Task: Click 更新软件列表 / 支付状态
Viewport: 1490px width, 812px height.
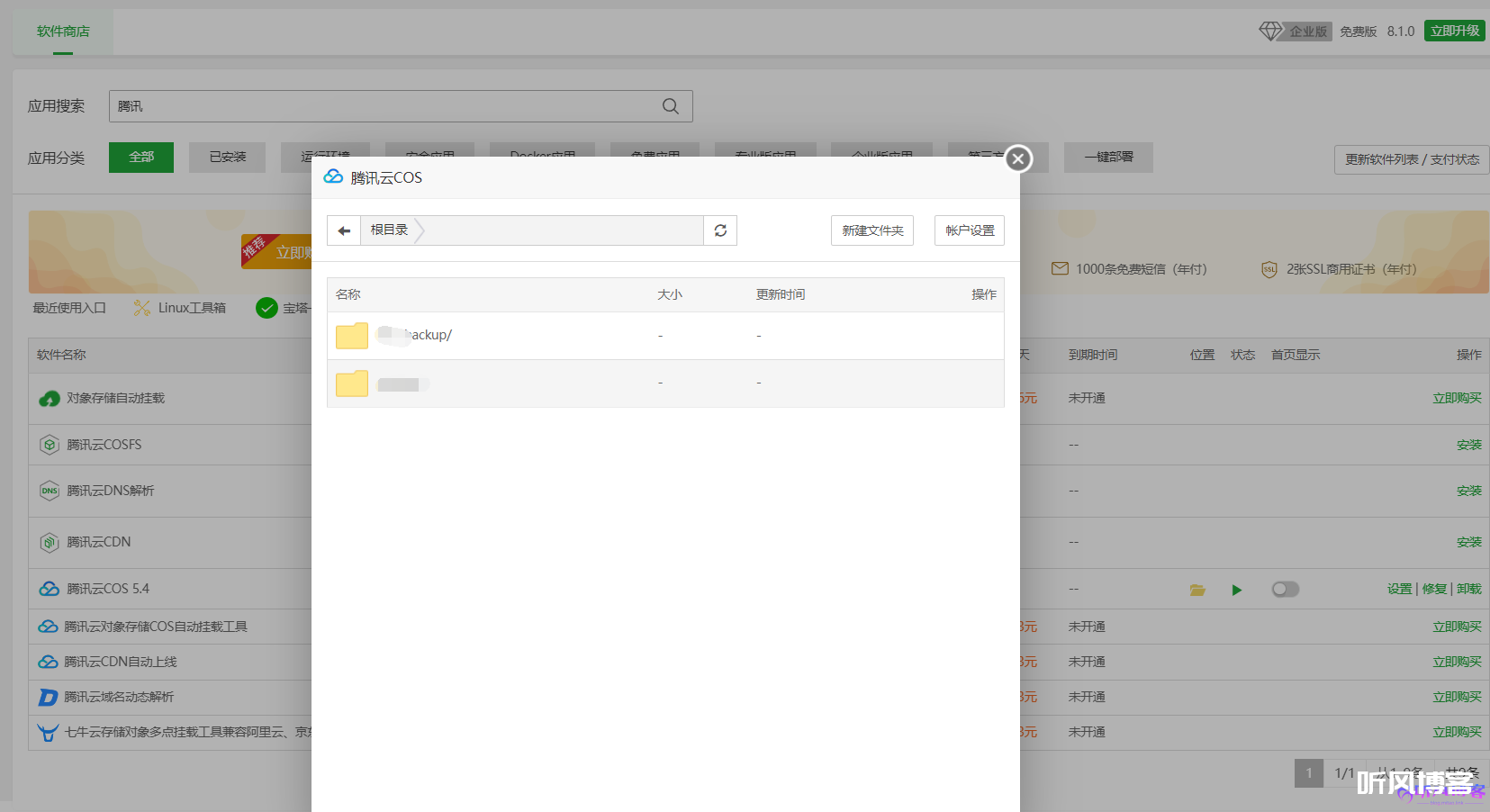Action: [x=1412, y=159]
